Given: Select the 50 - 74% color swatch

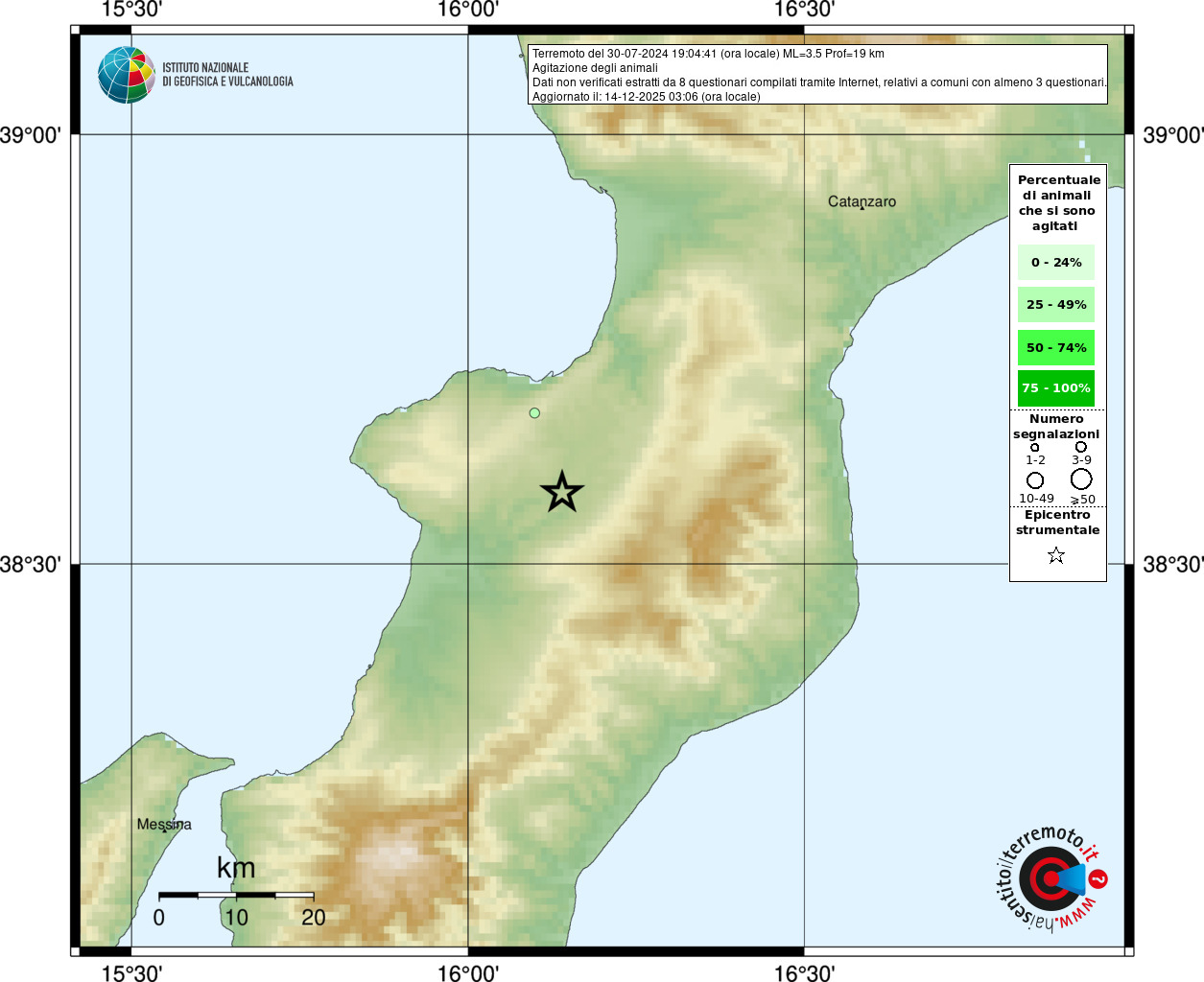Looking at the screenshot, I should point(1056,348).
